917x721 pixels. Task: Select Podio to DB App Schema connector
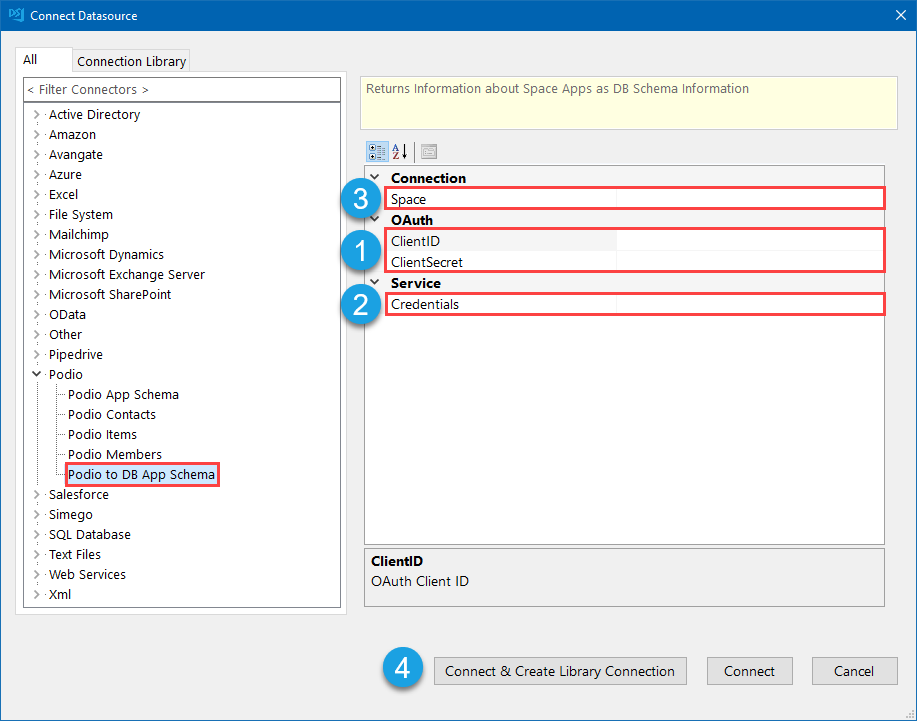[142, 474]
